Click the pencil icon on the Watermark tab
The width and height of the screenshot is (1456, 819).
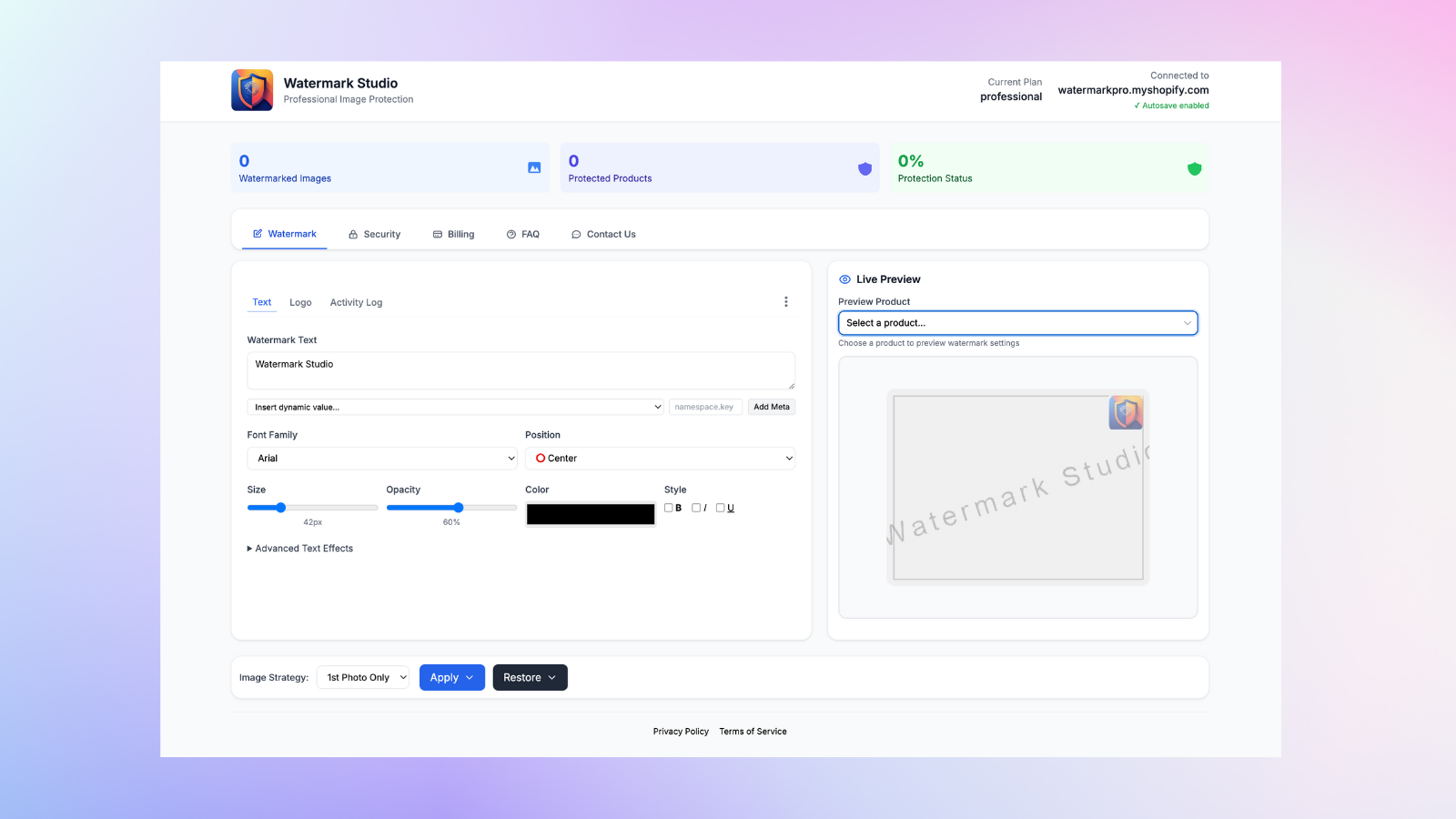click(258, 233)
